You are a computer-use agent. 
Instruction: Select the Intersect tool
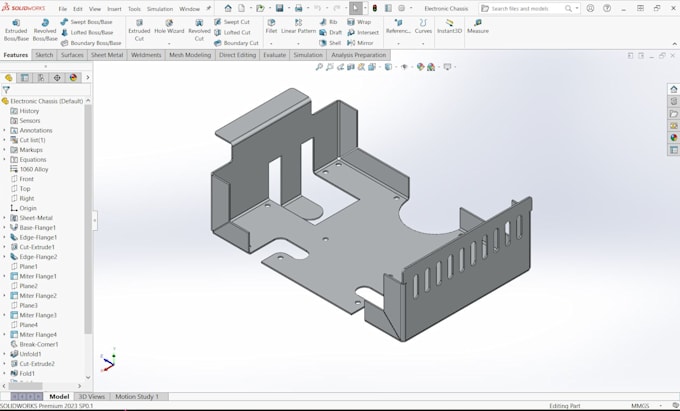(x=363, y=33)
